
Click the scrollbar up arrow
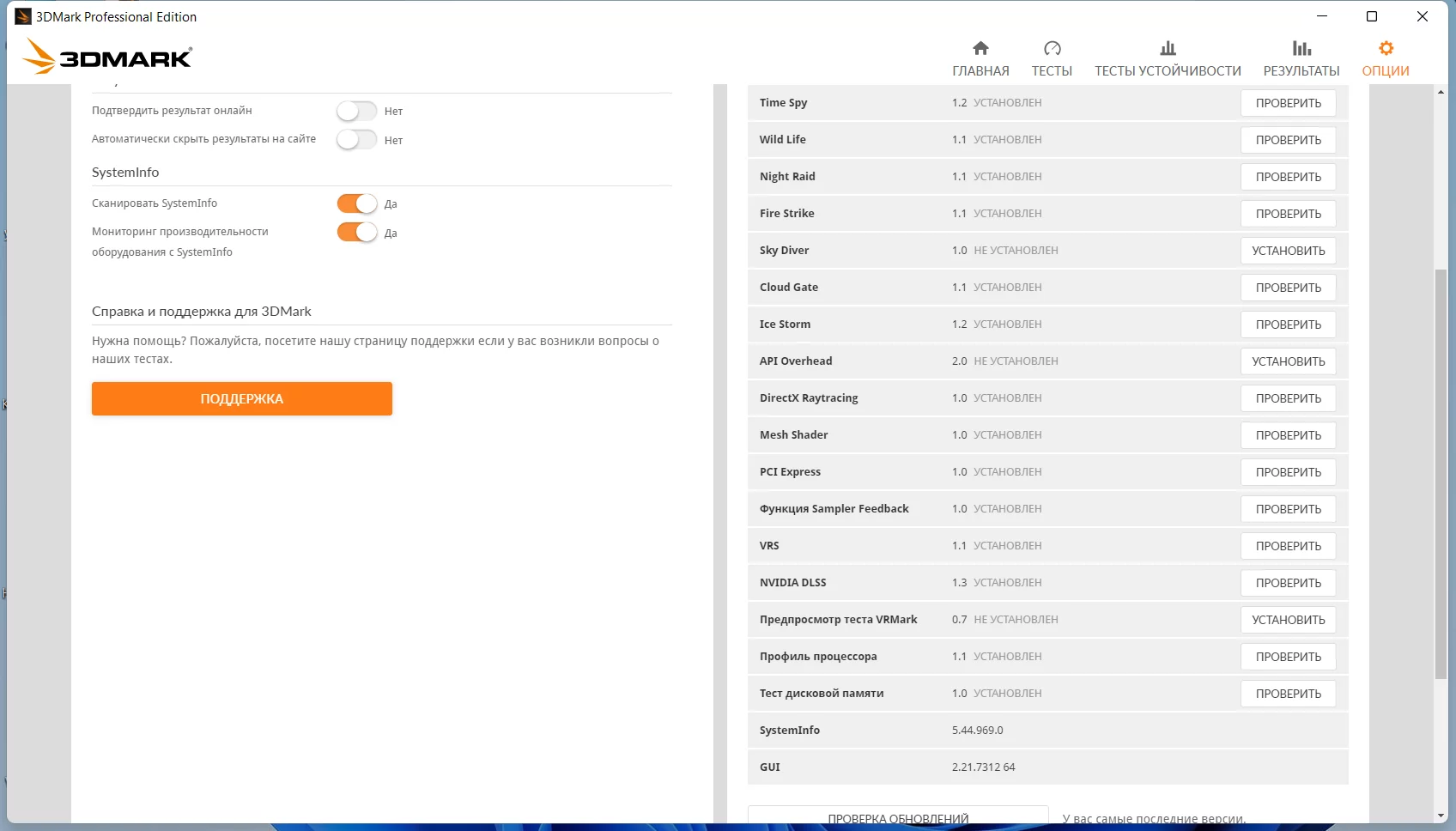[1441, 91]
